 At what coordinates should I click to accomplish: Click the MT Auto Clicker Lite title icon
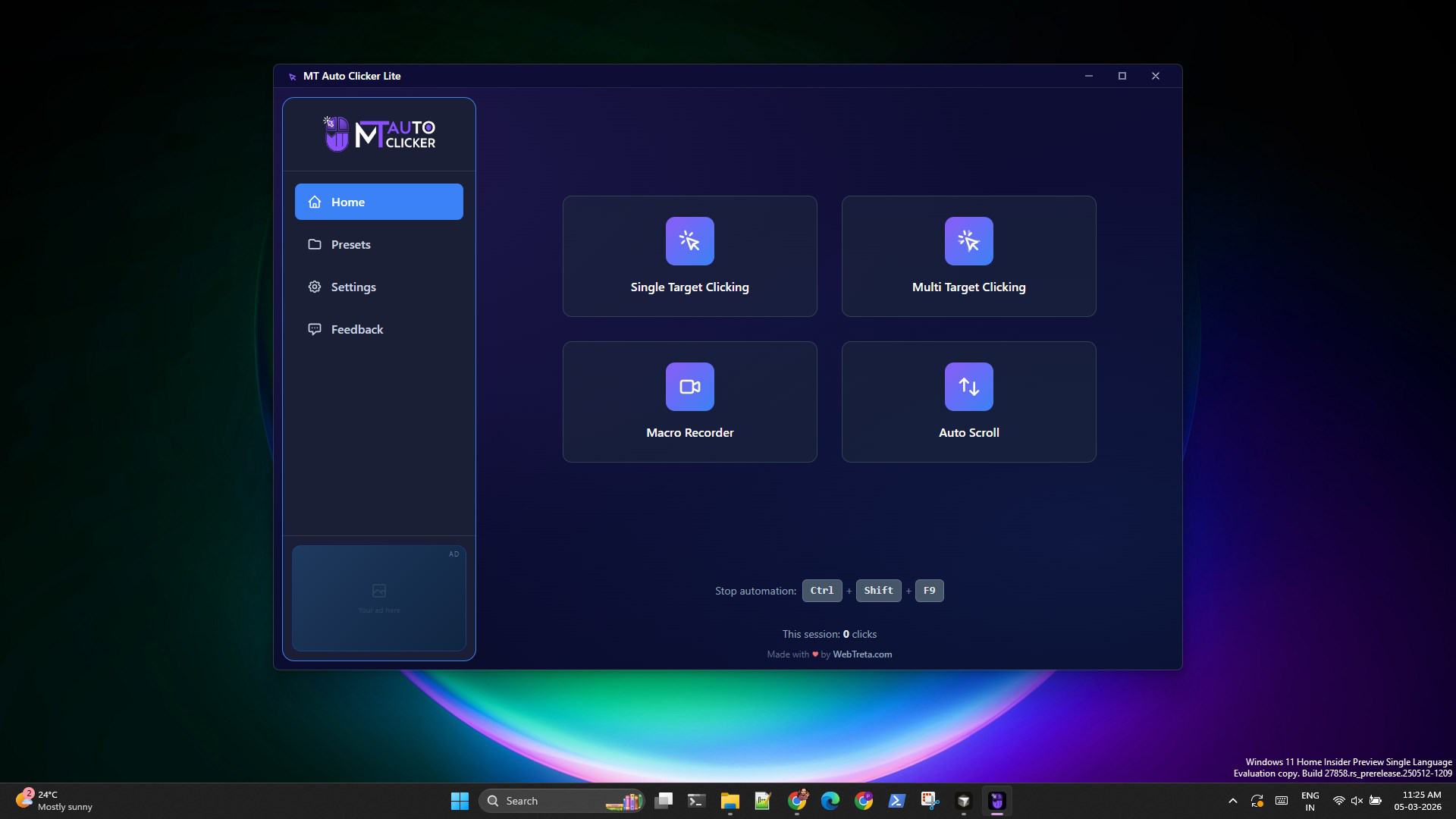292,77
